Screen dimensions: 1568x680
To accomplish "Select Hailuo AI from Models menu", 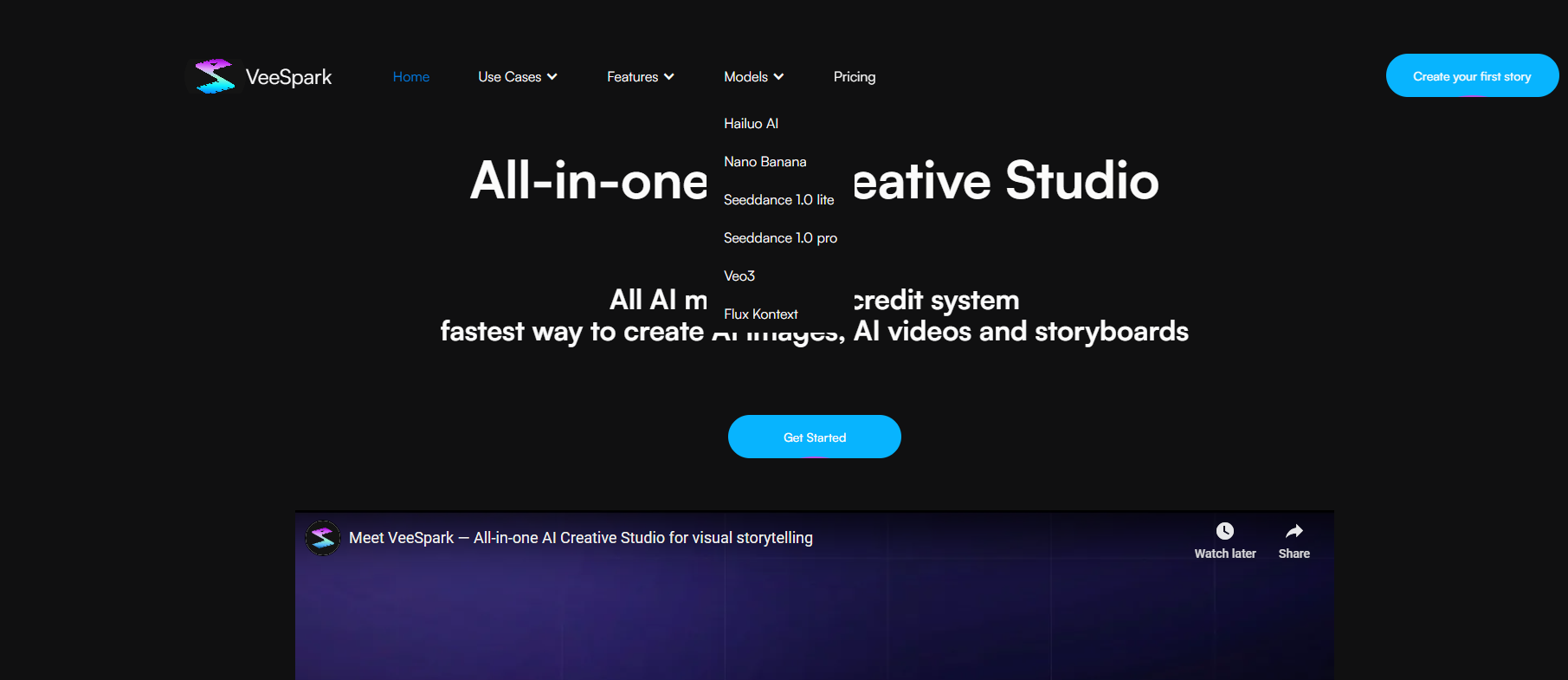I will (x=752, y=124).
